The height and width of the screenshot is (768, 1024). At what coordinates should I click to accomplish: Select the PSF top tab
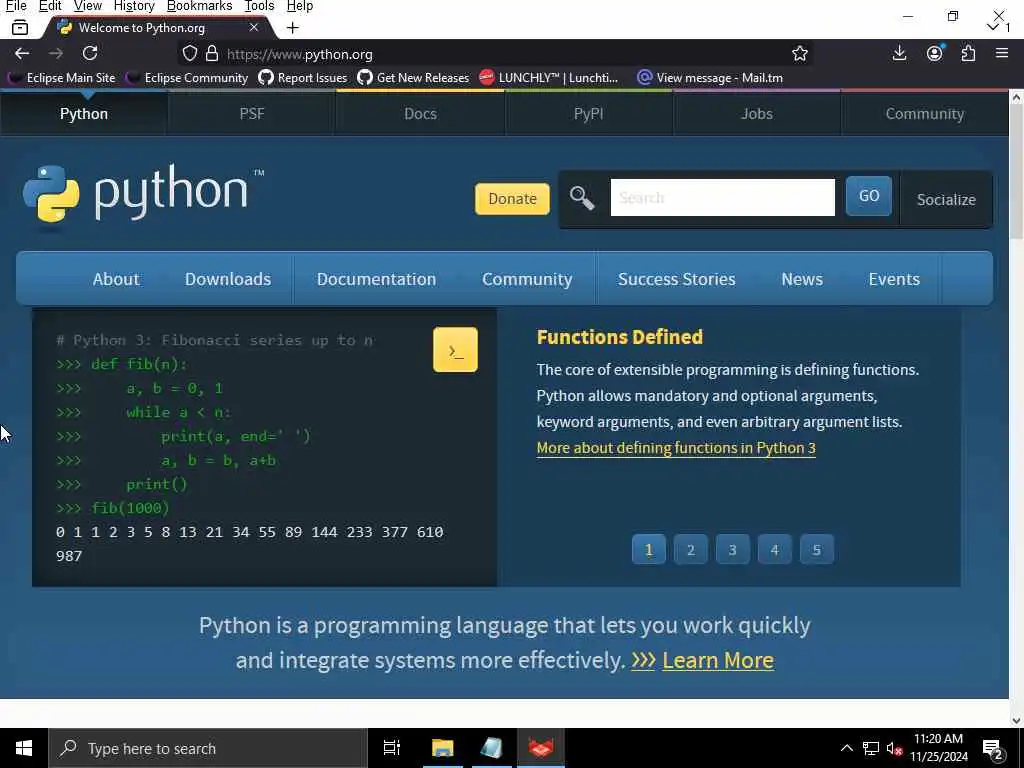(x=252, y=114)
